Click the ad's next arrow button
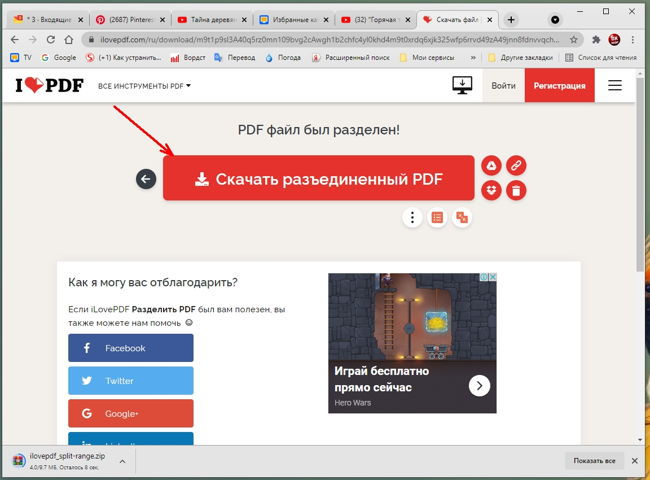This screenshot has width=650, height=480. tap(480, 386)
